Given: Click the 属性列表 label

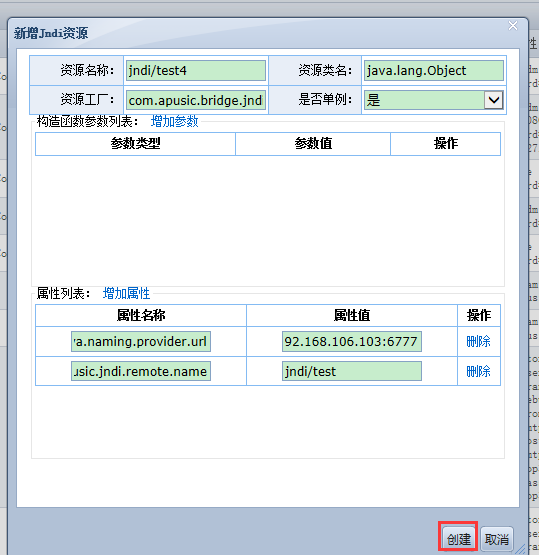Looking at the screenshot, I should click(x=63, y=293).
